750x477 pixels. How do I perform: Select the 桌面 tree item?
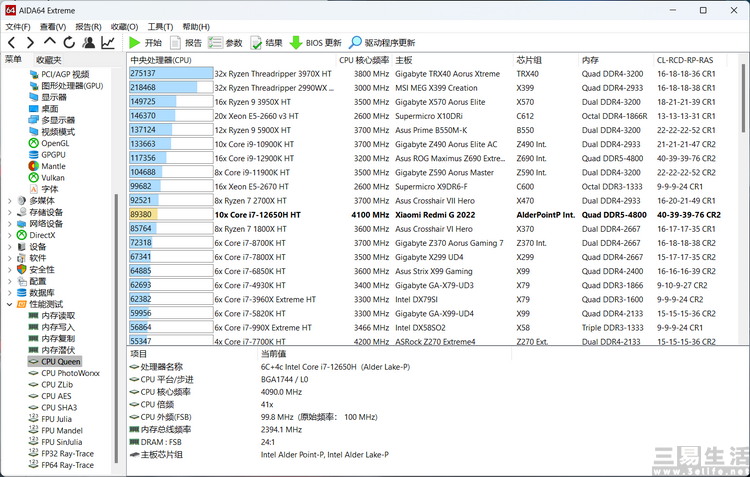[44, 109]
